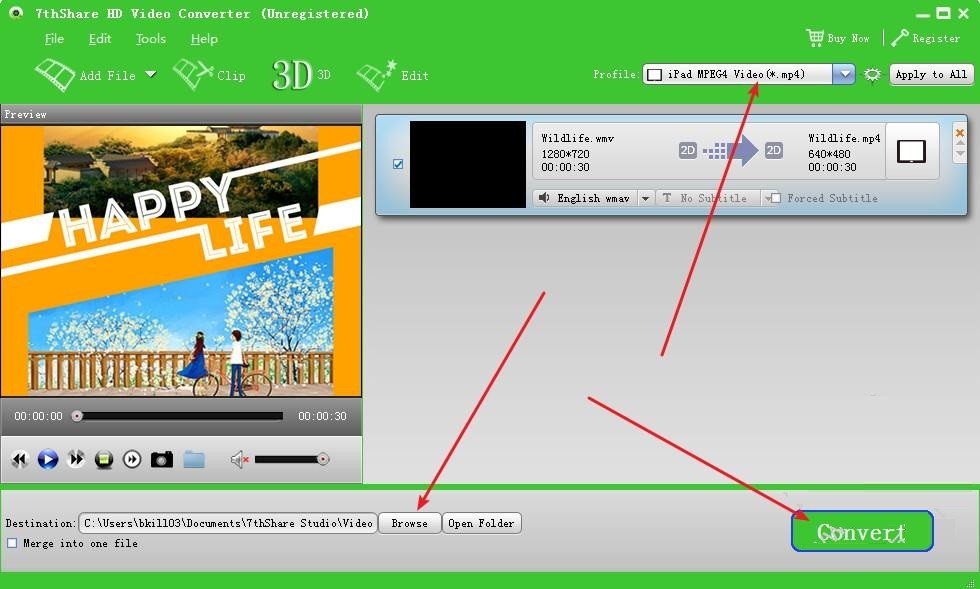The height and width of the screenshot is (589, 980).
Task: Move file up with the up arrow
Action: tap(960, 144)
